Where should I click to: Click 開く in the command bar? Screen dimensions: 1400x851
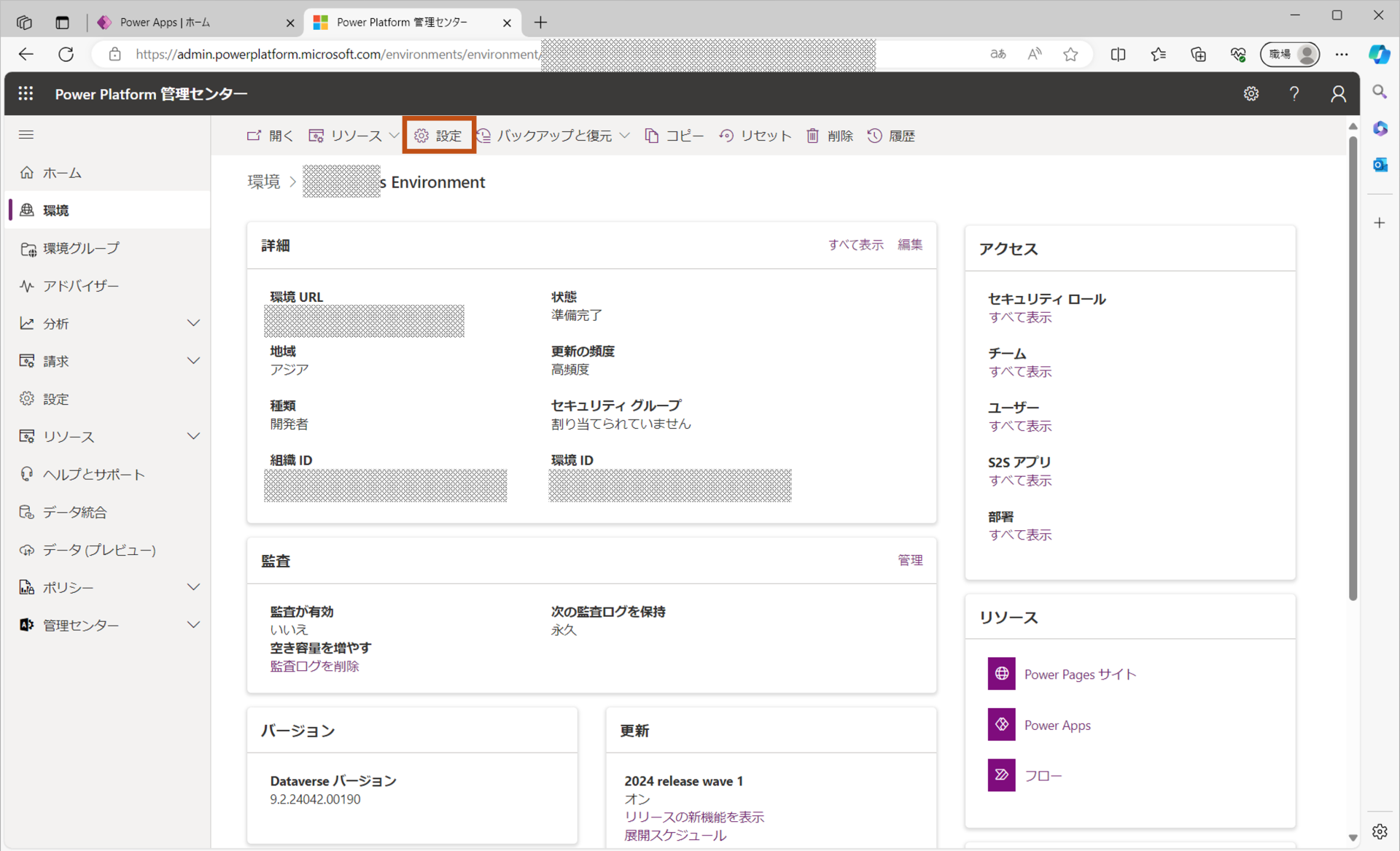point(270,136)
